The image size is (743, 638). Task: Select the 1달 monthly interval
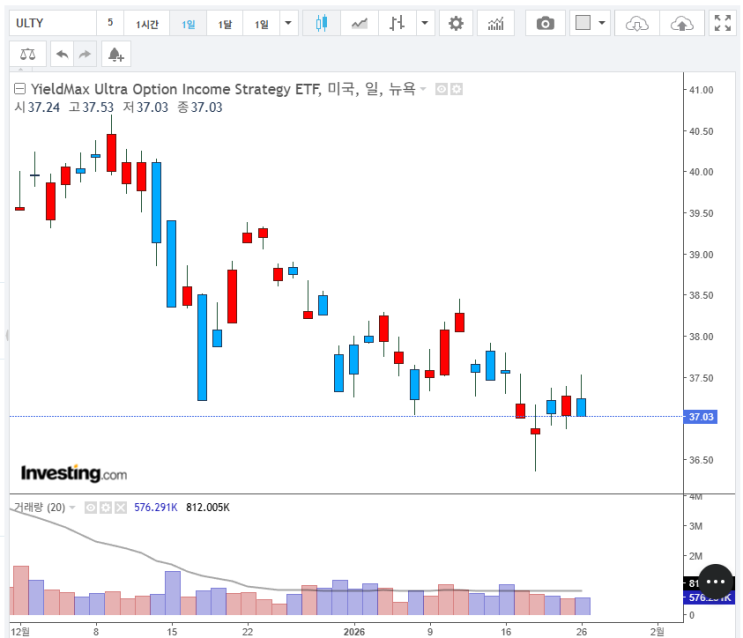click(x=225, y=23)
